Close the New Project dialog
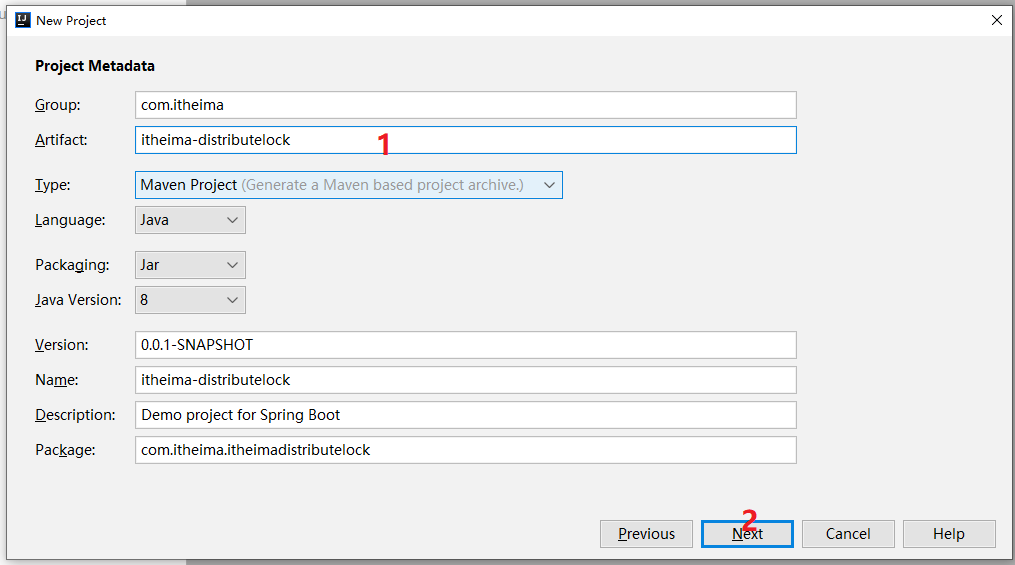This screenshot has width=1015, height=565. [x=997, y=20]
